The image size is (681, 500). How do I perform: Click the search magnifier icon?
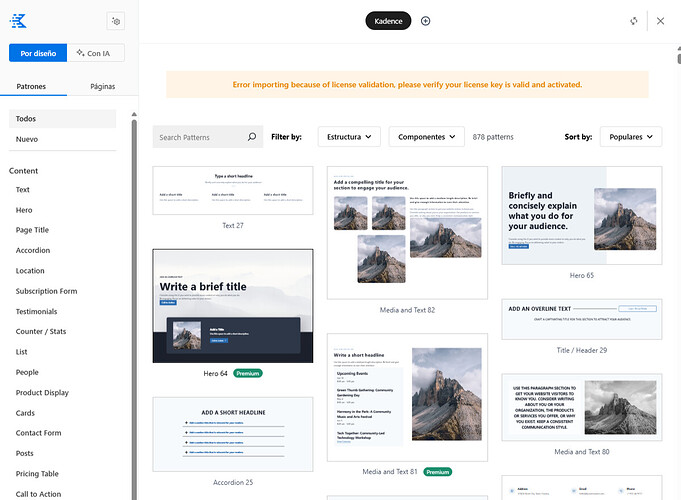point(252,137)
